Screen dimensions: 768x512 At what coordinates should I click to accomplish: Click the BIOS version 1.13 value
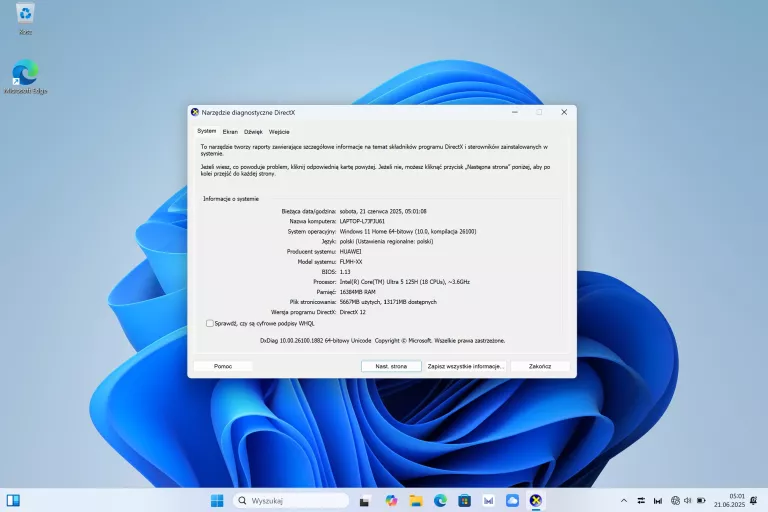345,272
